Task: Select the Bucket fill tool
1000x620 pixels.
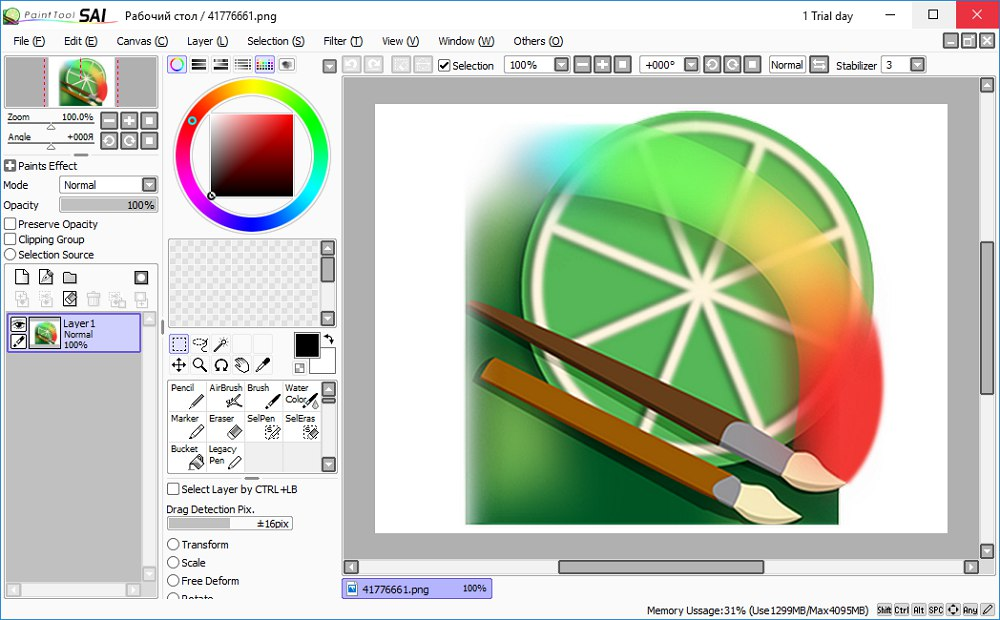Action: pyautogui.click(x=187, y=457)
